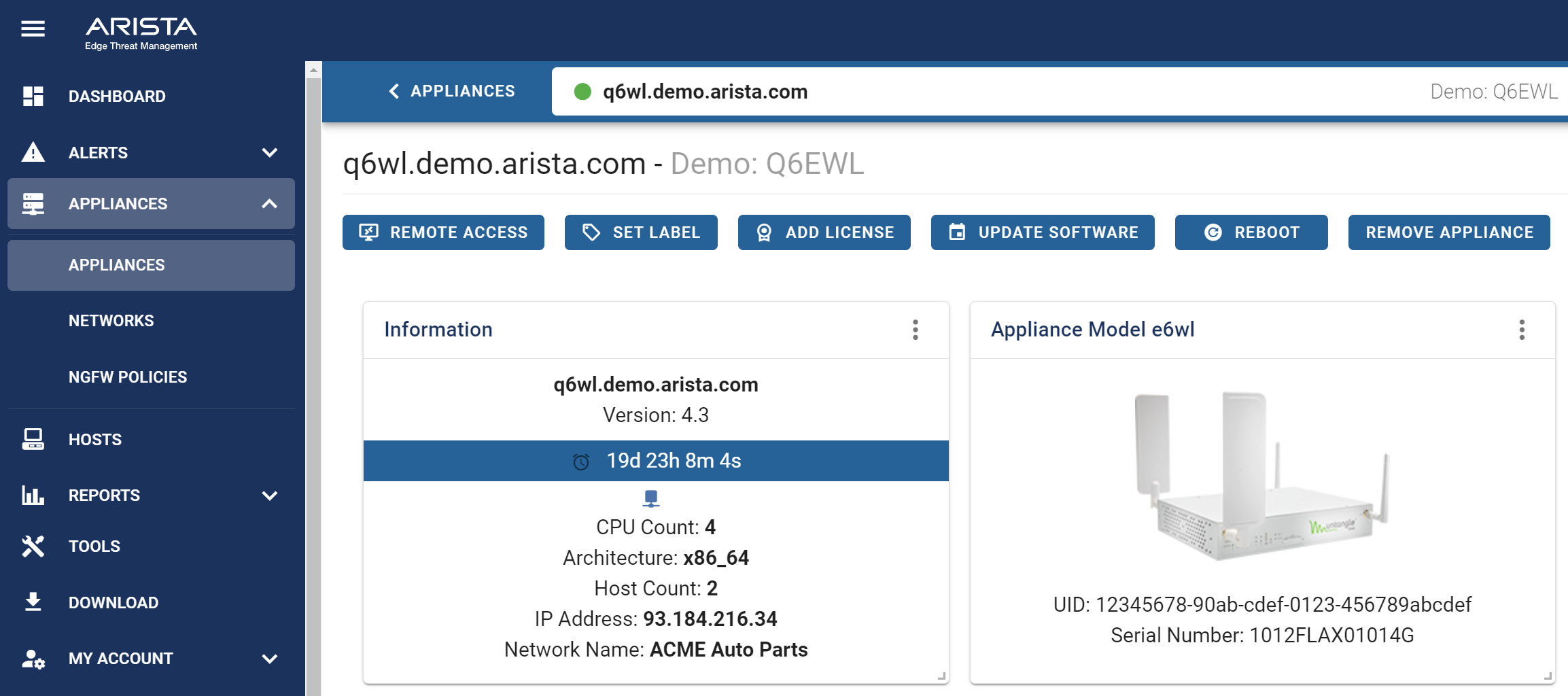Click the Hosts computer icon

coord(33,439)
